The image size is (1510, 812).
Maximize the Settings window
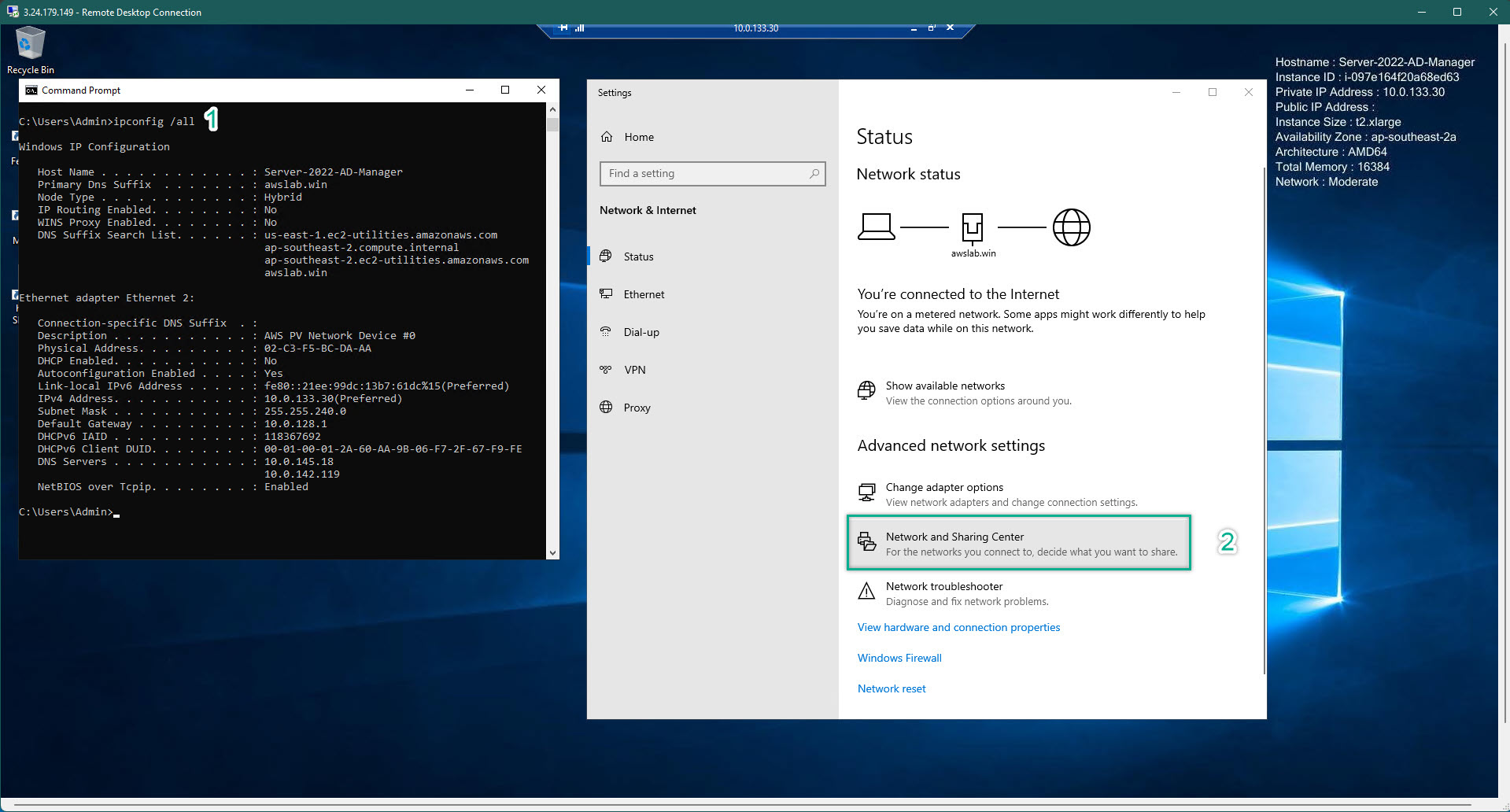pyautogui.click(x=1213, y=92)
